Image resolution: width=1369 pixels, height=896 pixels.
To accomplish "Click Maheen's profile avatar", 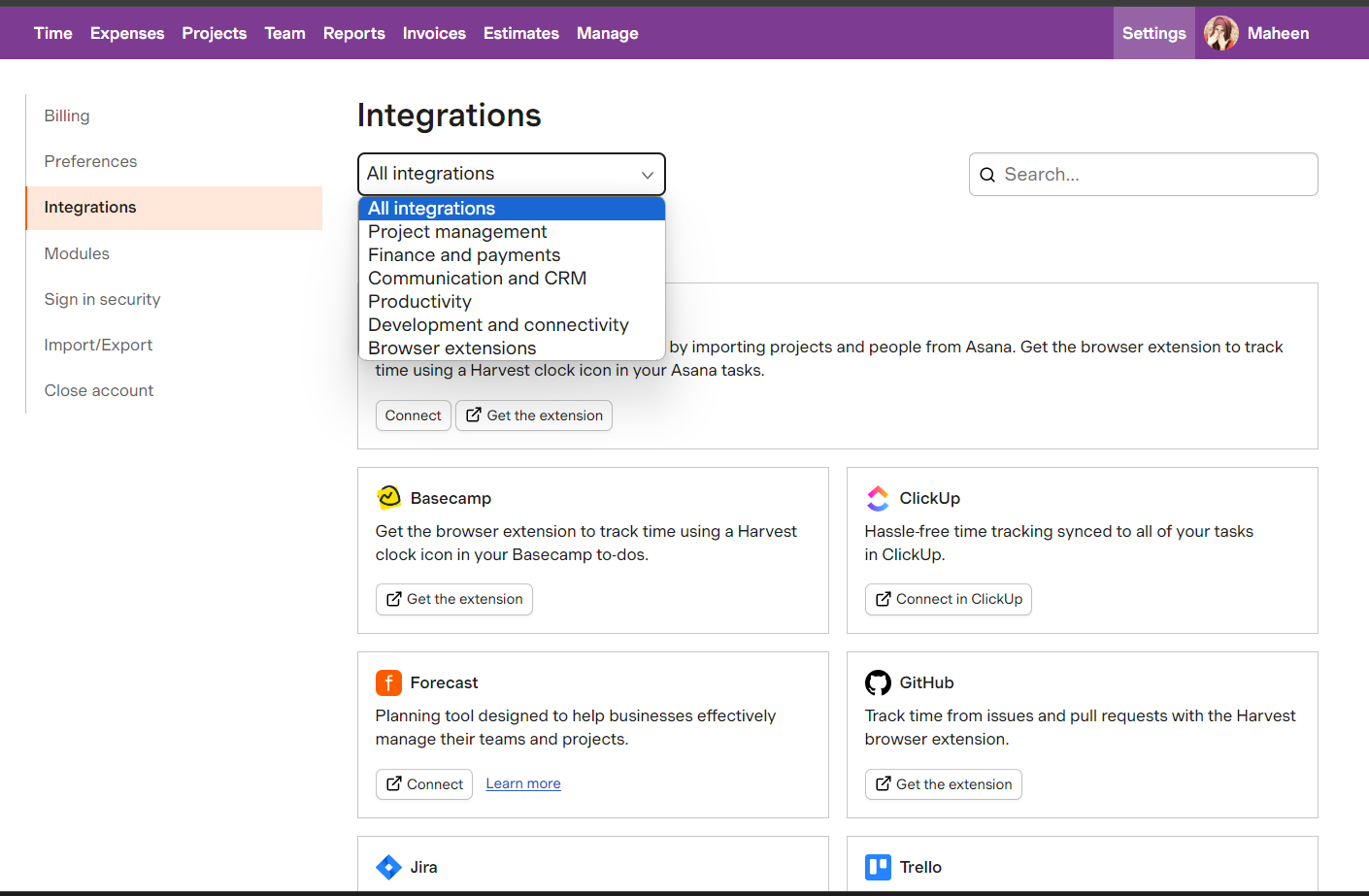I will [1221, 33].
